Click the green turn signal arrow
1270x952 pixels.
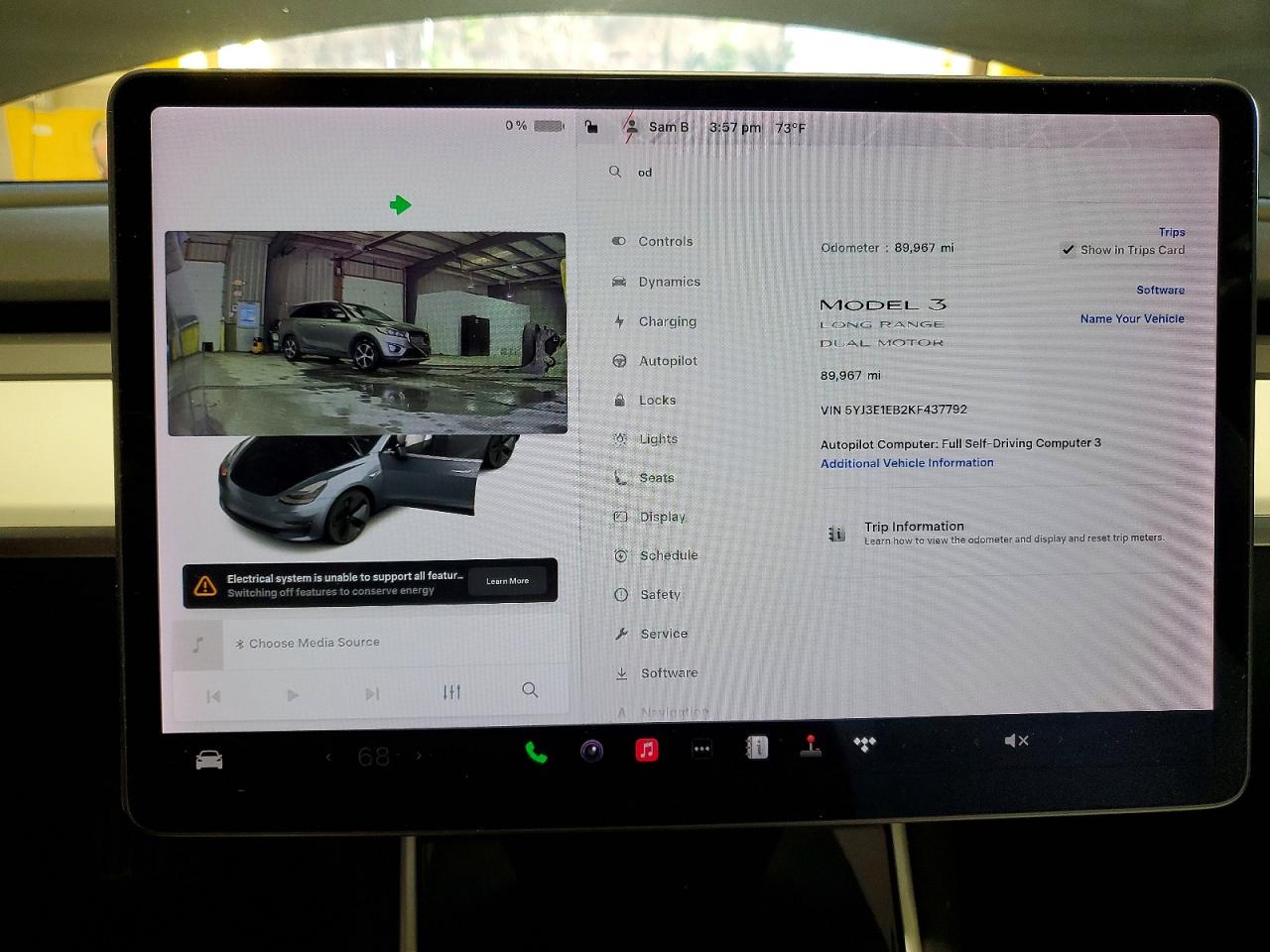pos(400,205)
